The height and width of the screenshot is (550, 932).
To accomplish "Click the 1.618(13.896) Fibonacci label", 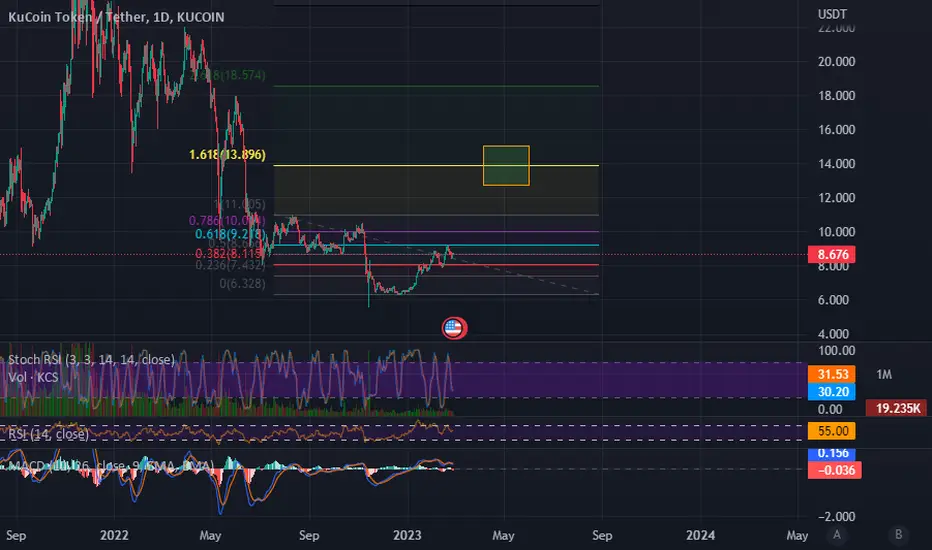I will (x=227, y=155).
